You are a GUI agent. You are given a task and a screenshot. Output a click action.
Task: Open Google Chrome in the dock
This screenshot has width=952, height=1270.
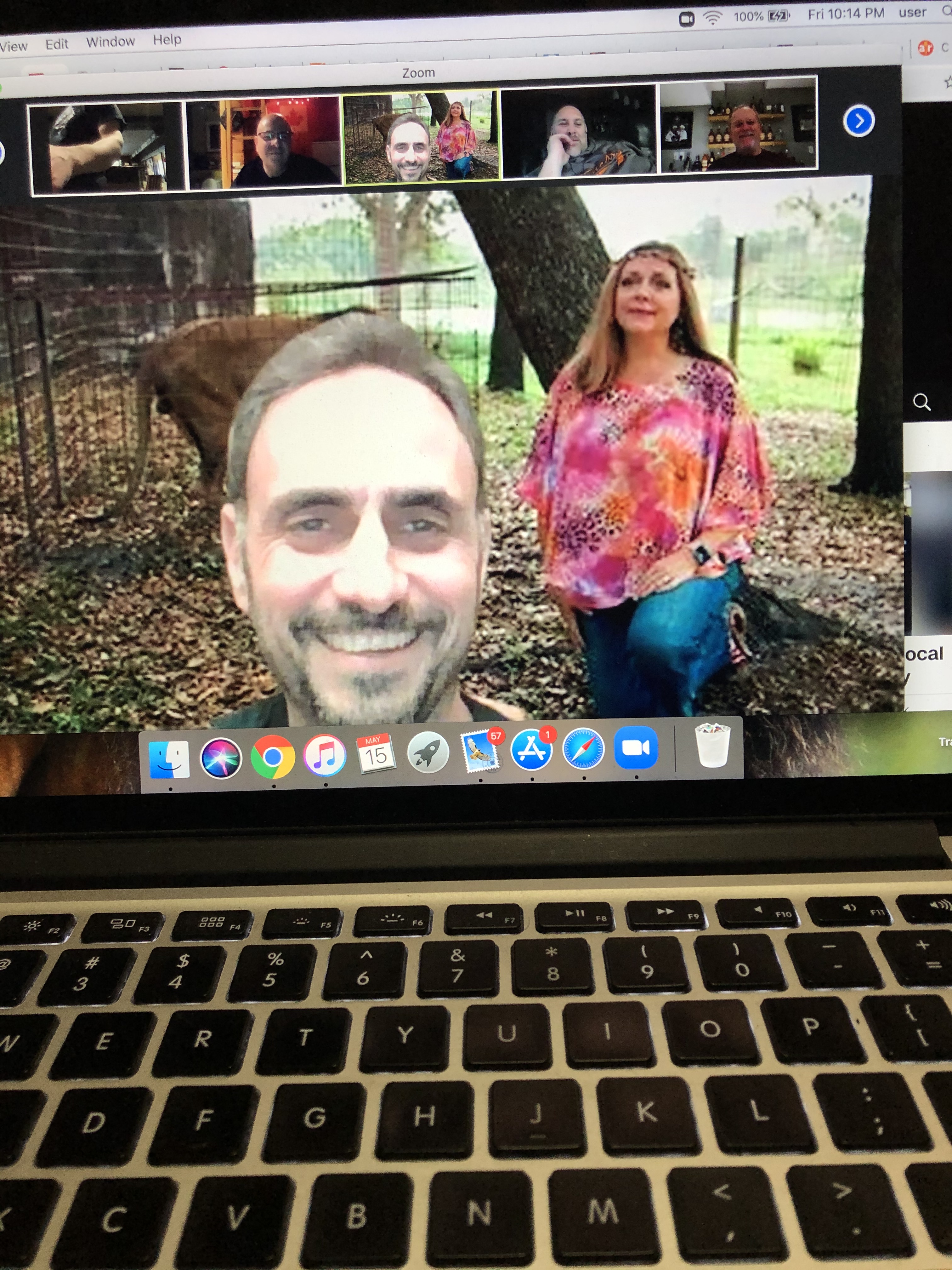point(273,757)
